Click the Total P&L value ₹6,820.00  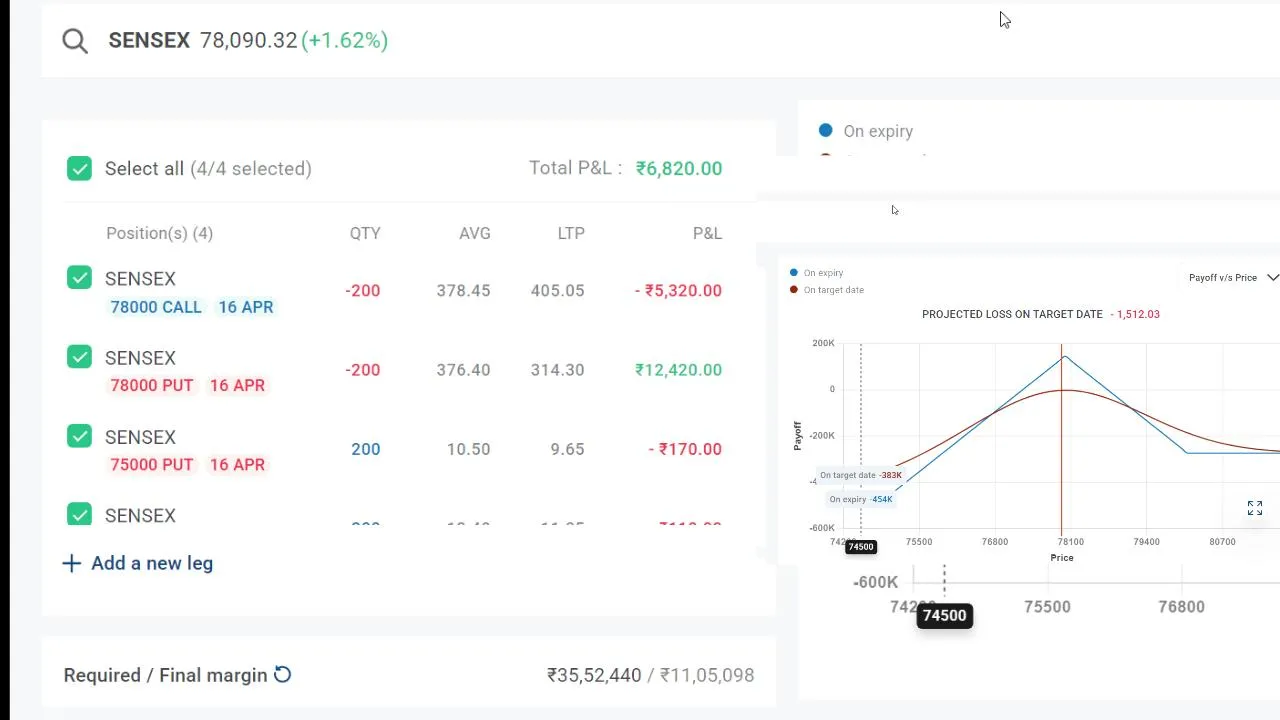[x=679, y=168]
